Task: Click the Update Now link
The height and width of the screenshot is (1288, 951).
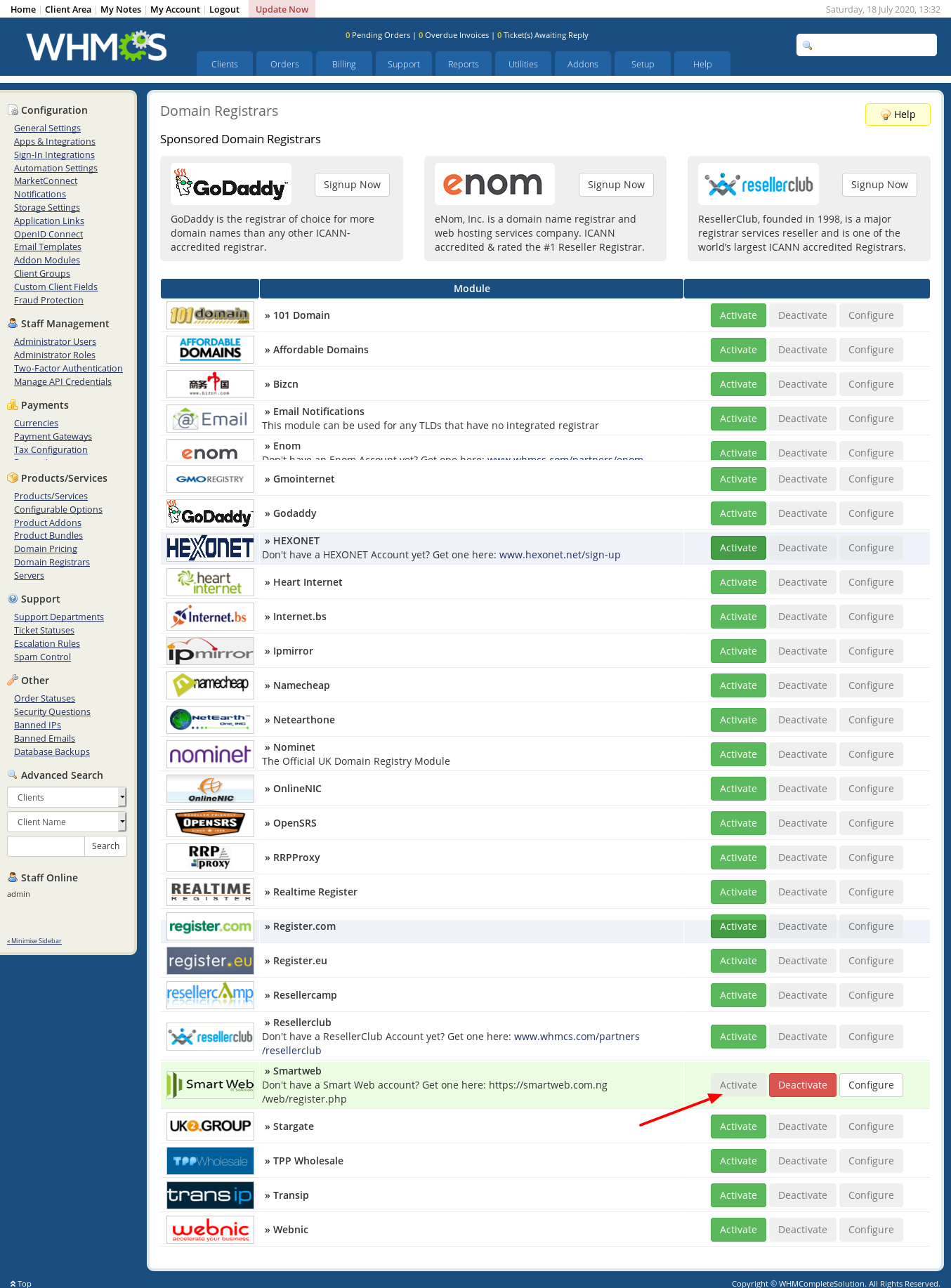Action: tap(282, 9)
